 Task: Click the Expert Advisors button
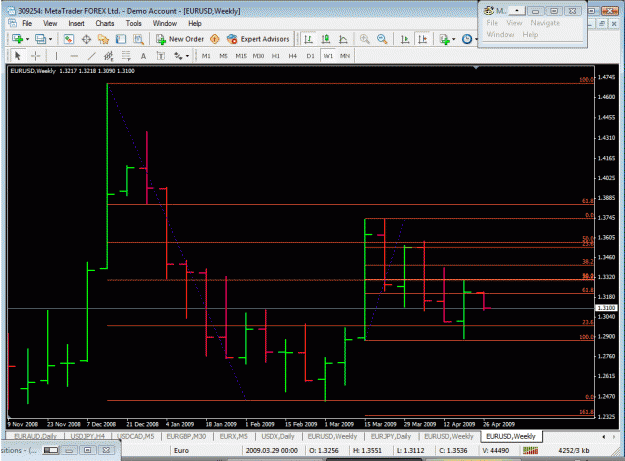tap(258, 39)
